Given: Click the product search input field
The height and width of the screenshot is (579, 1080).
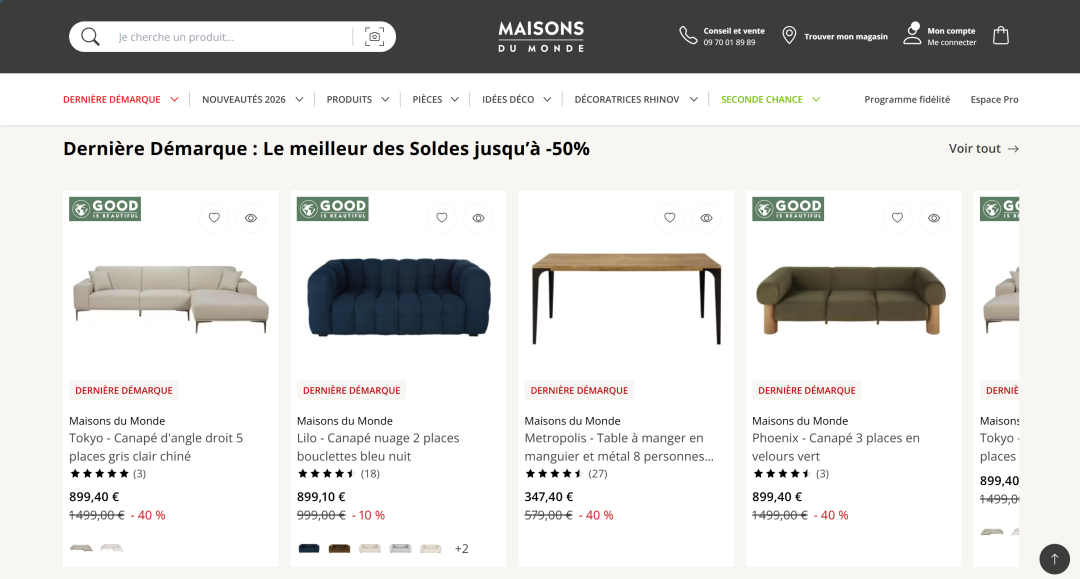Looking at the screenshot, I should point(230,37).
